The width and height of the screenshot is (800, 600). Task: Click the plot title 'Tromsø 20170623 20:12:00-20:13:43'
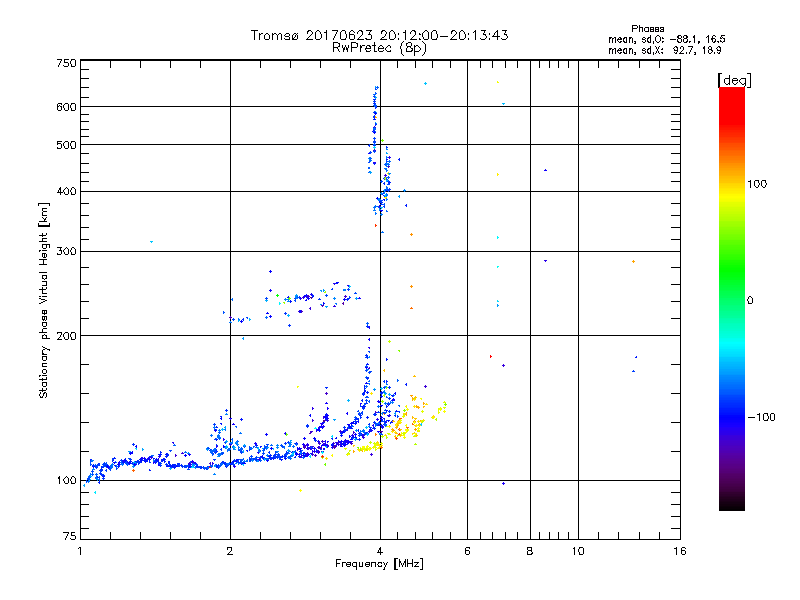pyautogui.click(x=379, y=35)
